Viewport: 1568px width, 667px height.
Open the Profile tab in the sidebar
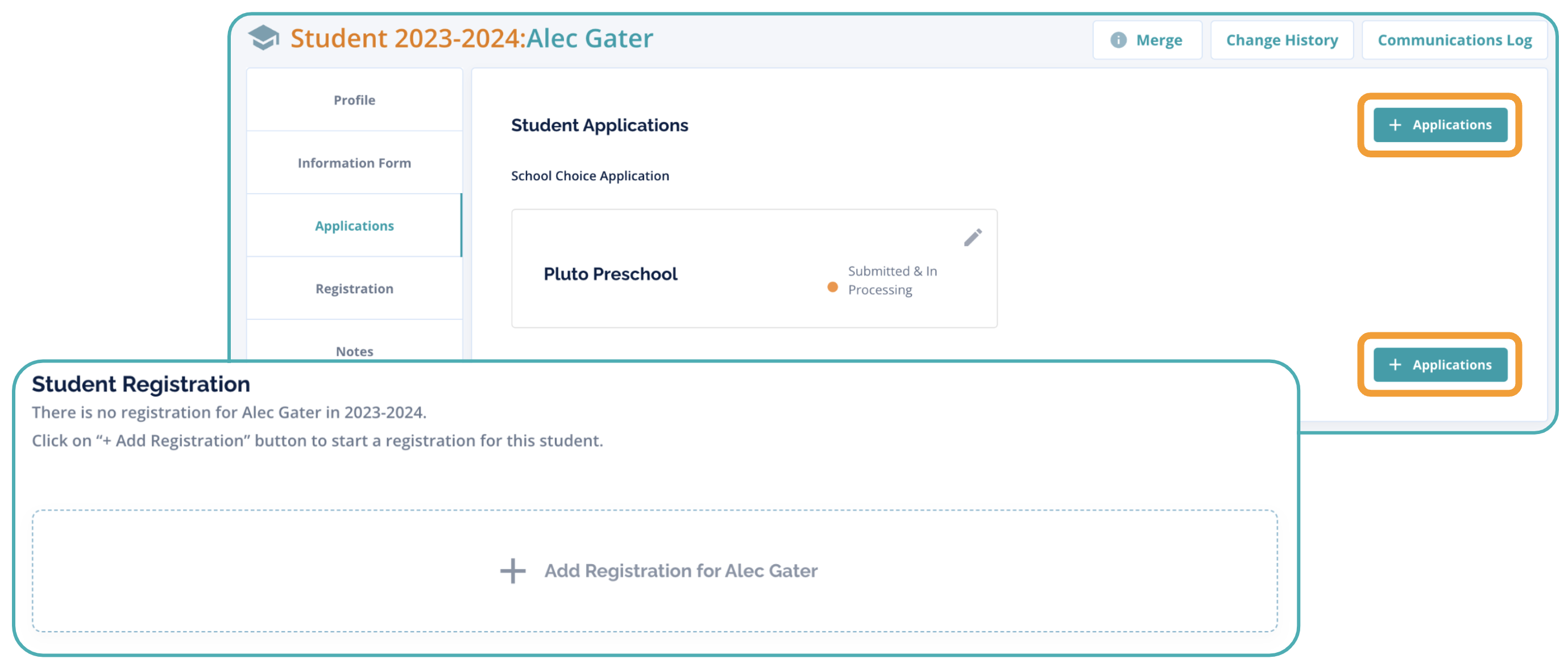(x=354, y=101)
